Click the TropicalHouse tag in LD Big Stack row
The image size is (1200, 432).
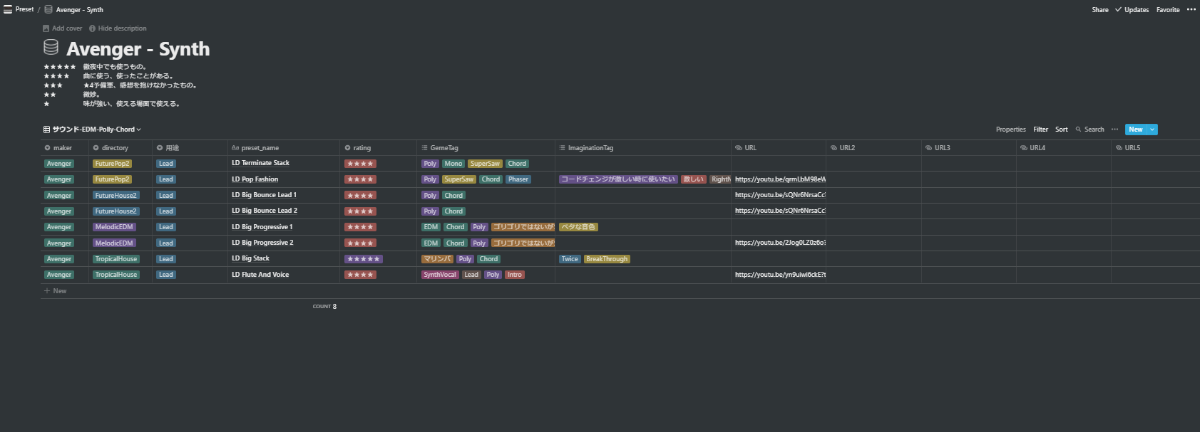[x=115, y=259]
